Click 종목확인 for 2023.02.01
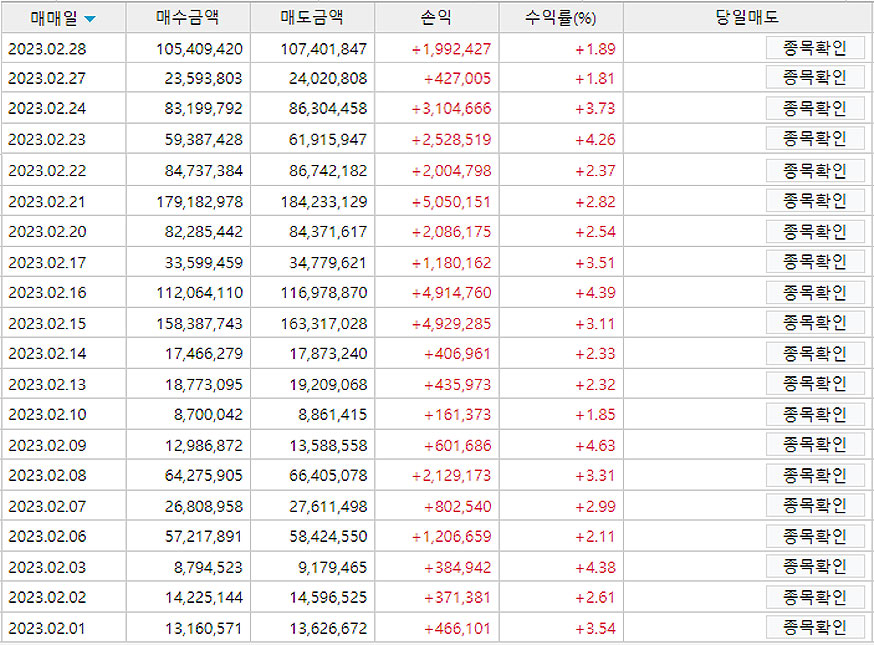This screenshot has width=874, height=645. [815, 628]
